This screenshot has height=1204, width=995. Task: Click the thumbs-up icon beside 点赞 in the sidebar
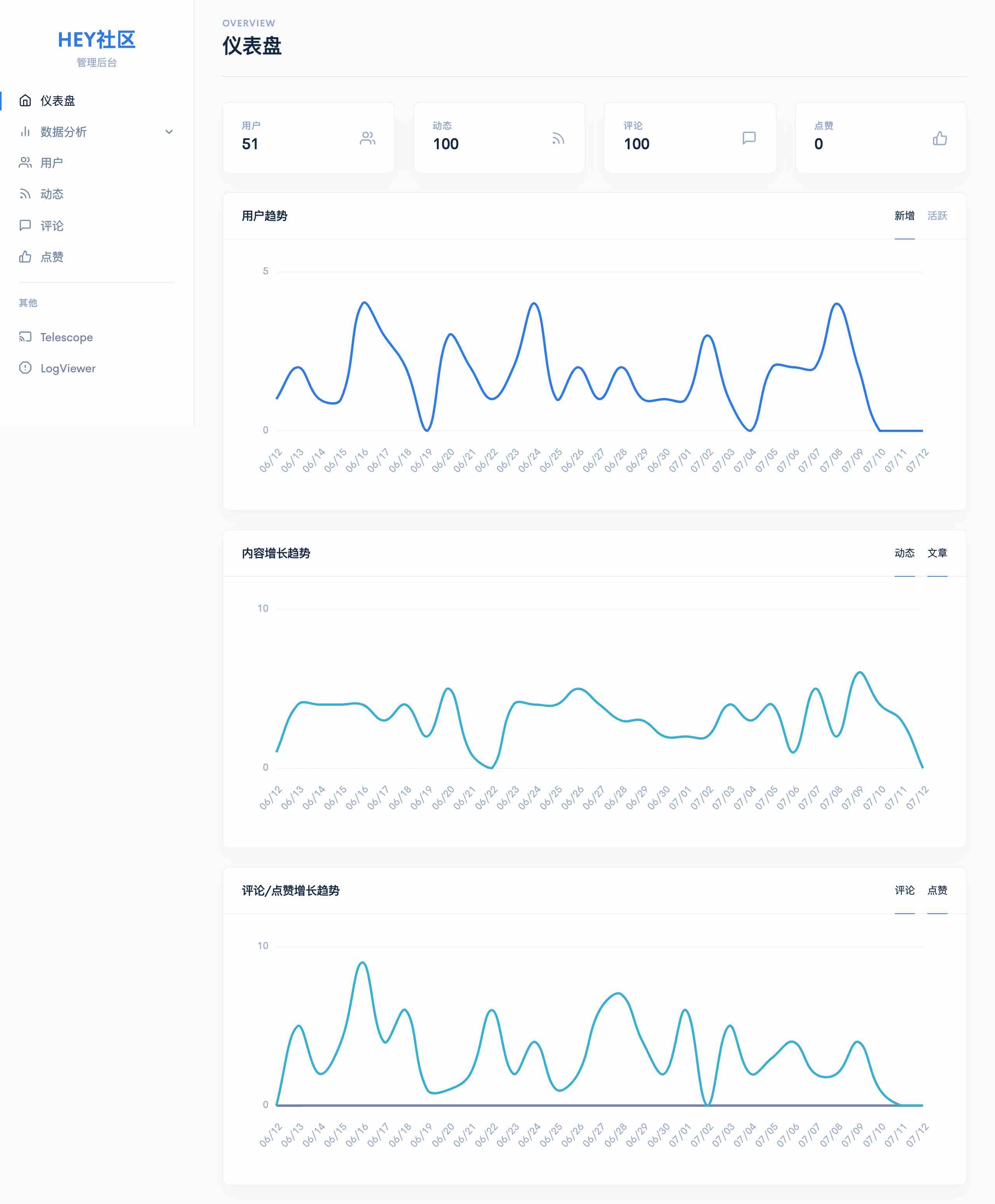coord(25,257)
